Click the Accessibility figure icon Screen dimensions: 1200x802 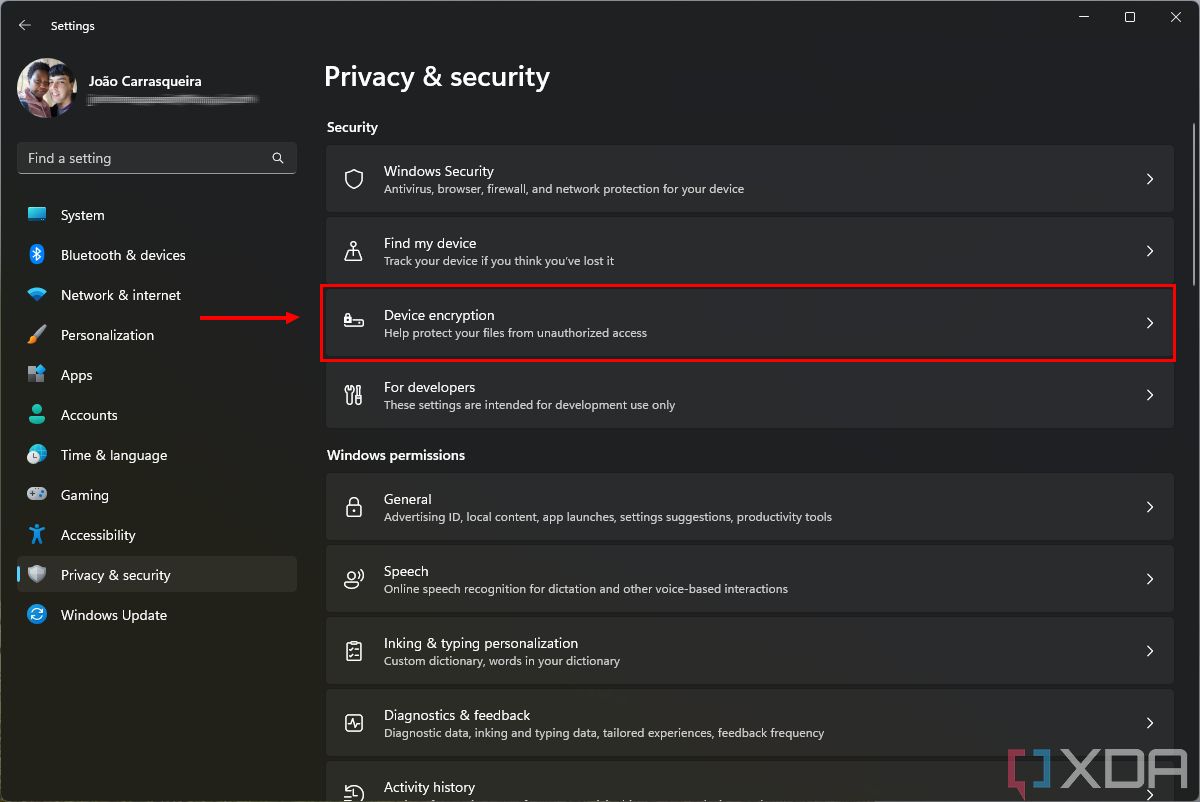tap(37, 535)
